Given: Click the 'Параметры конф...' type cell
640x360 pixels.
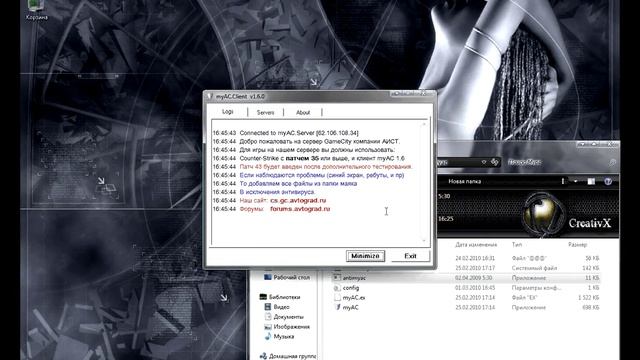Looking at the screenshot, I should pyautogui.click(x=536, y=288).
